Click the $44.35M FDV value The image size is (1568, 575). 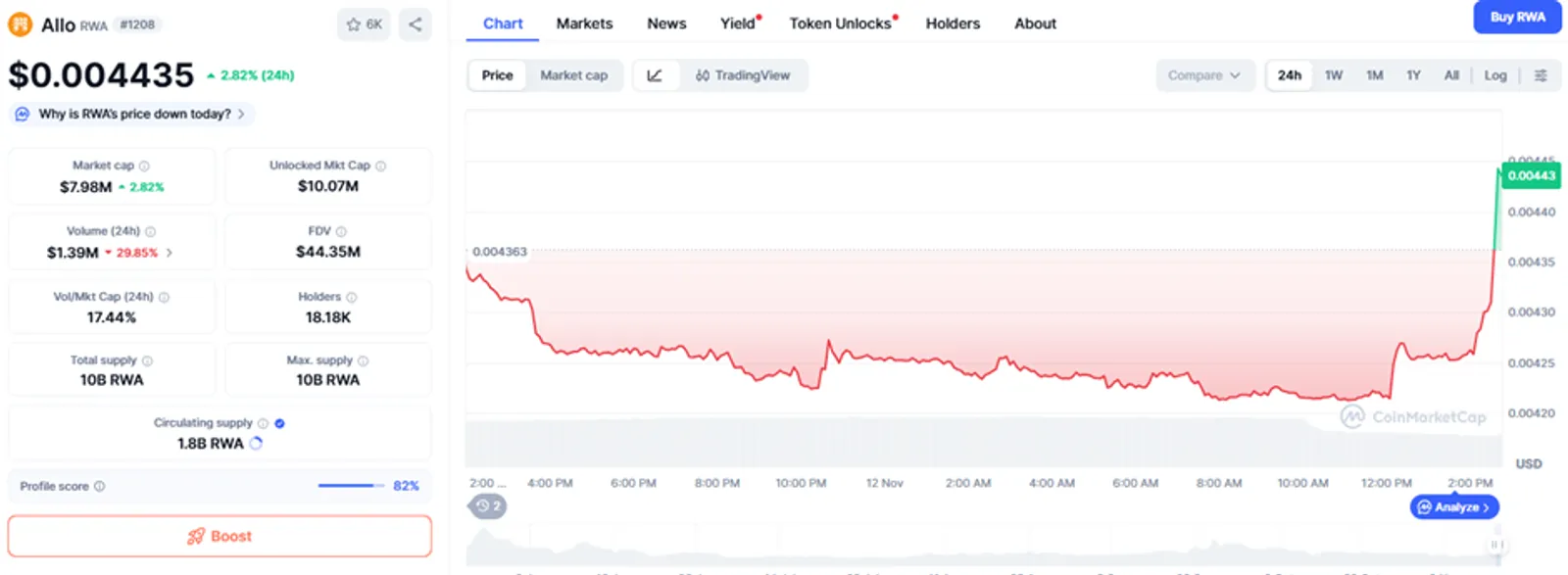[x=328, y=253]
